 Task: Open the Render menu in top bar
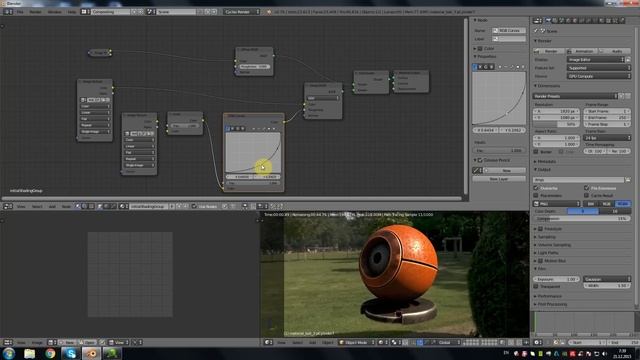coord(36,12)
